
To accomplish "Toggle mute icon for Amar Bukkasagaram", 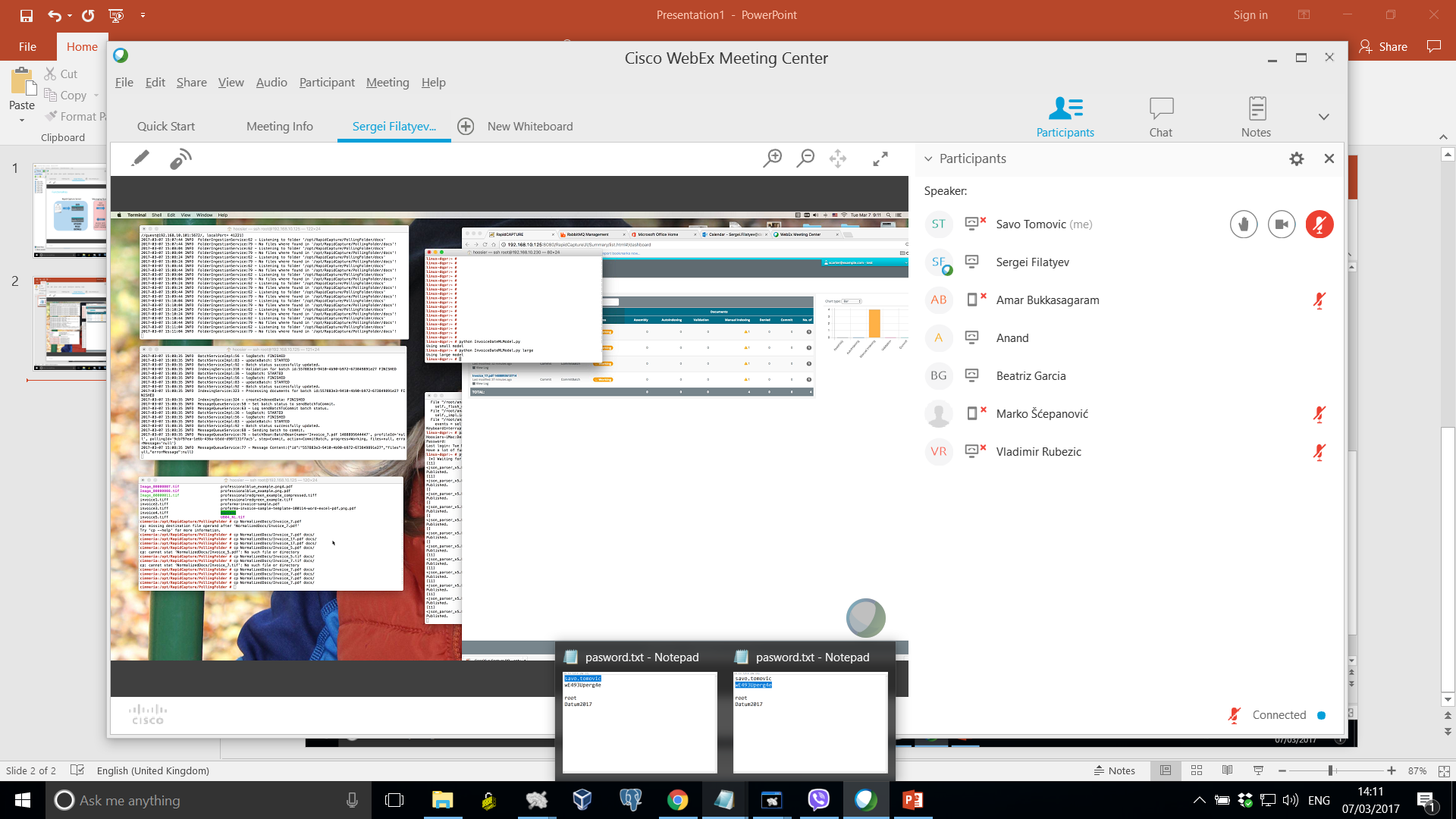I will point(1319,300).
